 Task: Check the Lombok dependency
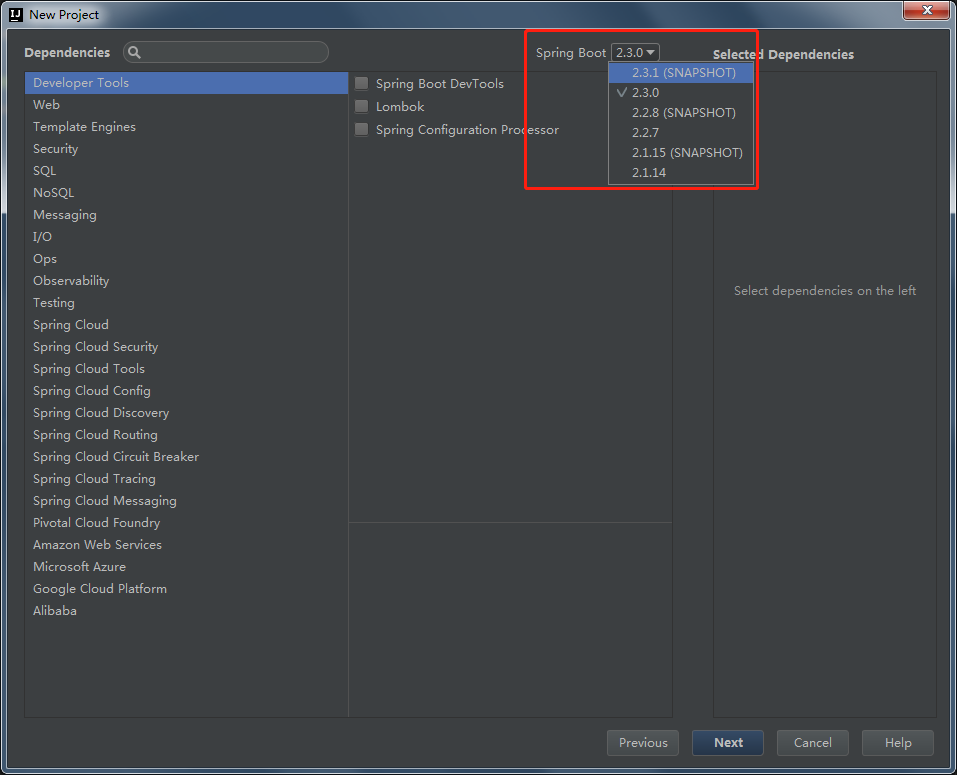pyautogui.click(x=361, y=106)
